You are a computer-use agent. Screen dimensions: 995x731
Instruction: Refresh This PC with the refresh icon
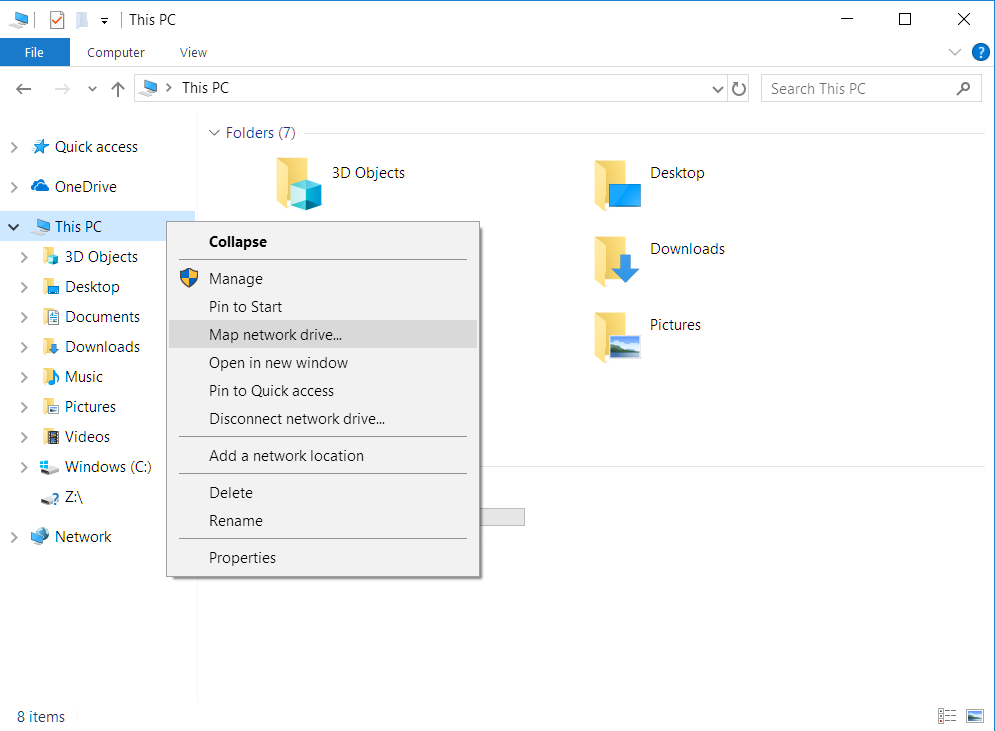(x=739, y=88)
